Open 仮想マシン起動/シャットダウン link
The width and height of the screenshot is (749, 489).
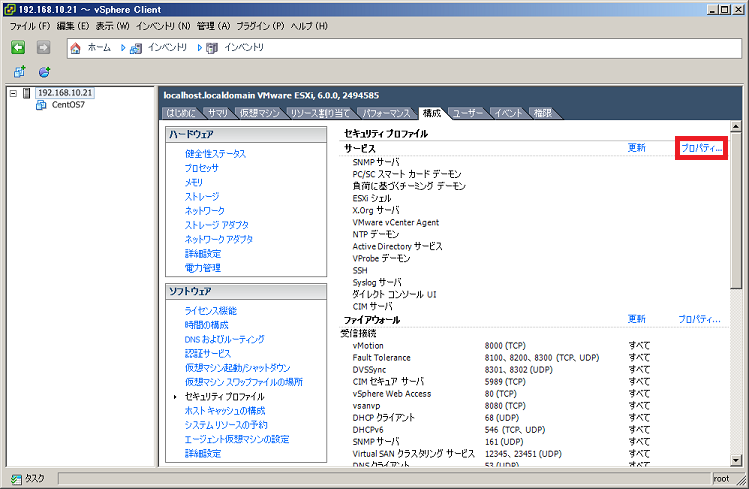pos(237,368)
